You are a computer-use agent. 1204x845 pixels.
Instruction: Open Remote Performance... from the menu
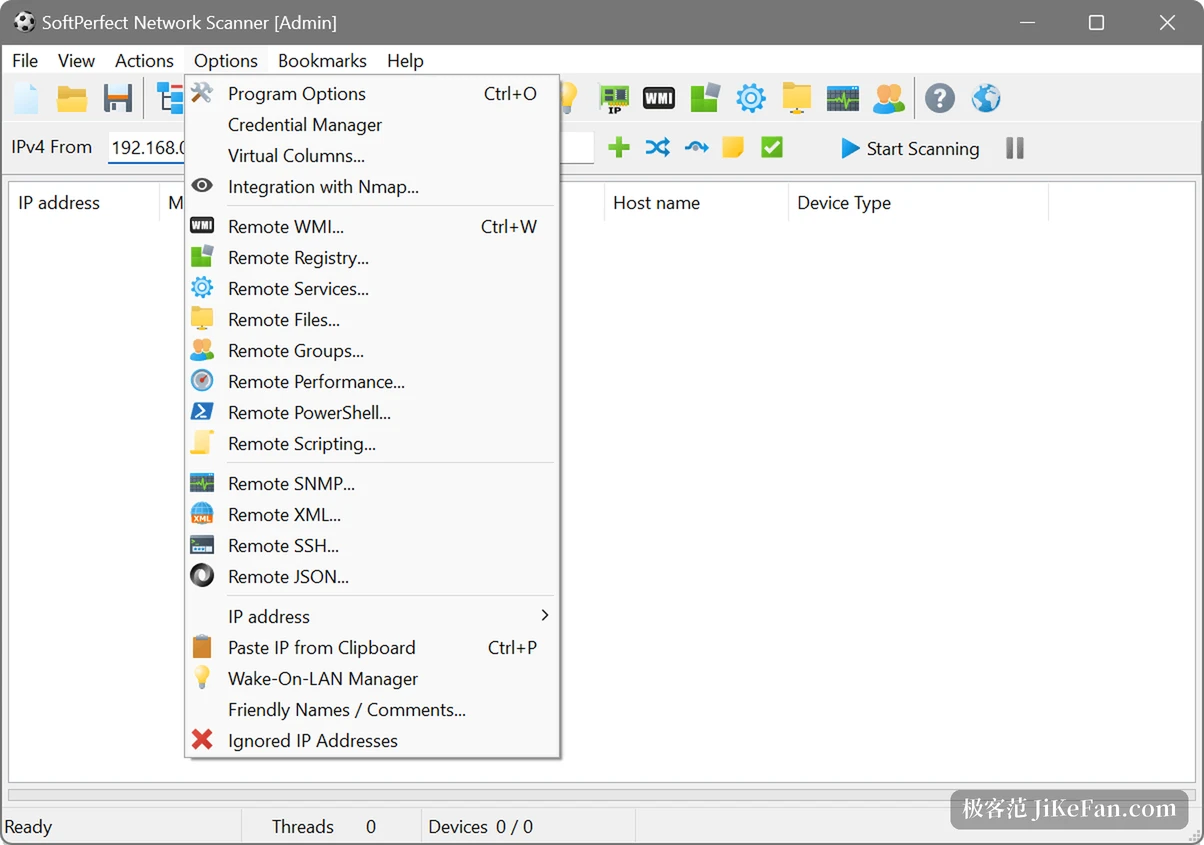pos(372,382)
